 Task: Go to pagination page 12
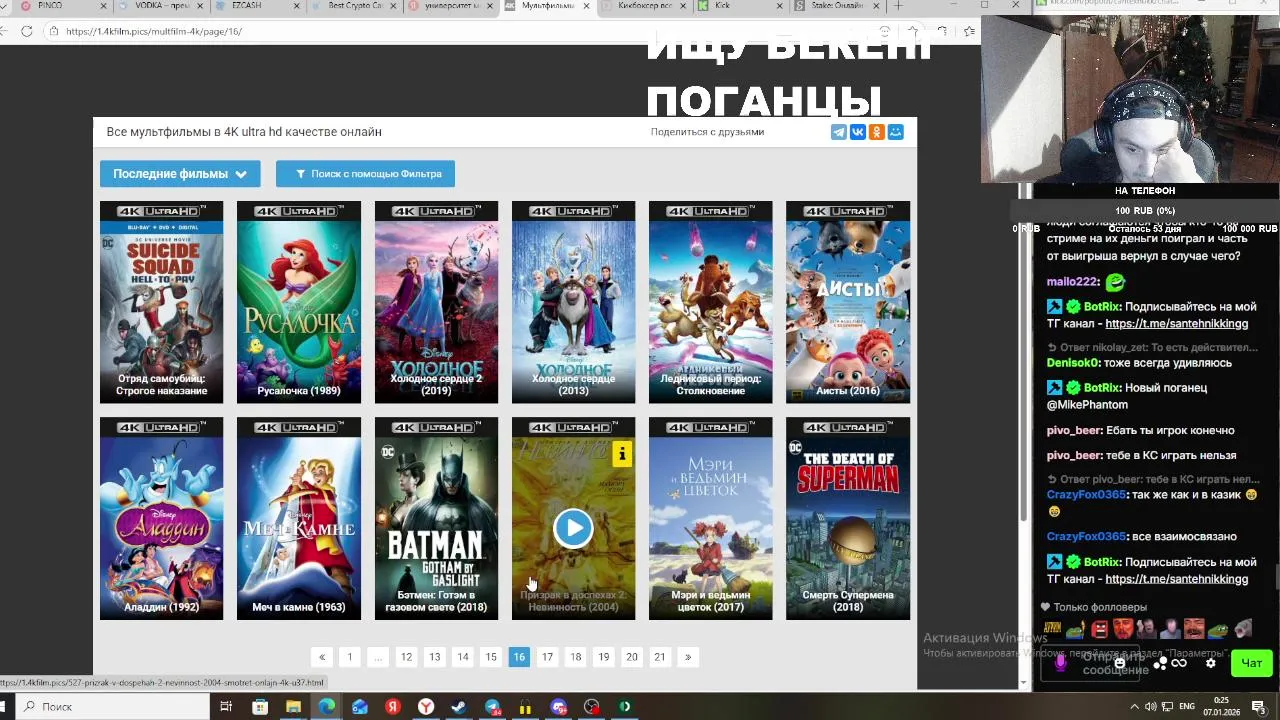406,657
